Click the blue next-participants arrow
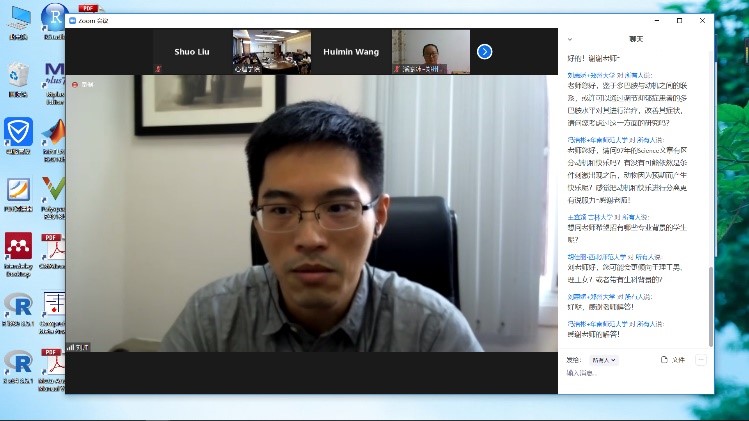This screenshot has height=421, width=749. pyautogui.click(x=485, y=51)
